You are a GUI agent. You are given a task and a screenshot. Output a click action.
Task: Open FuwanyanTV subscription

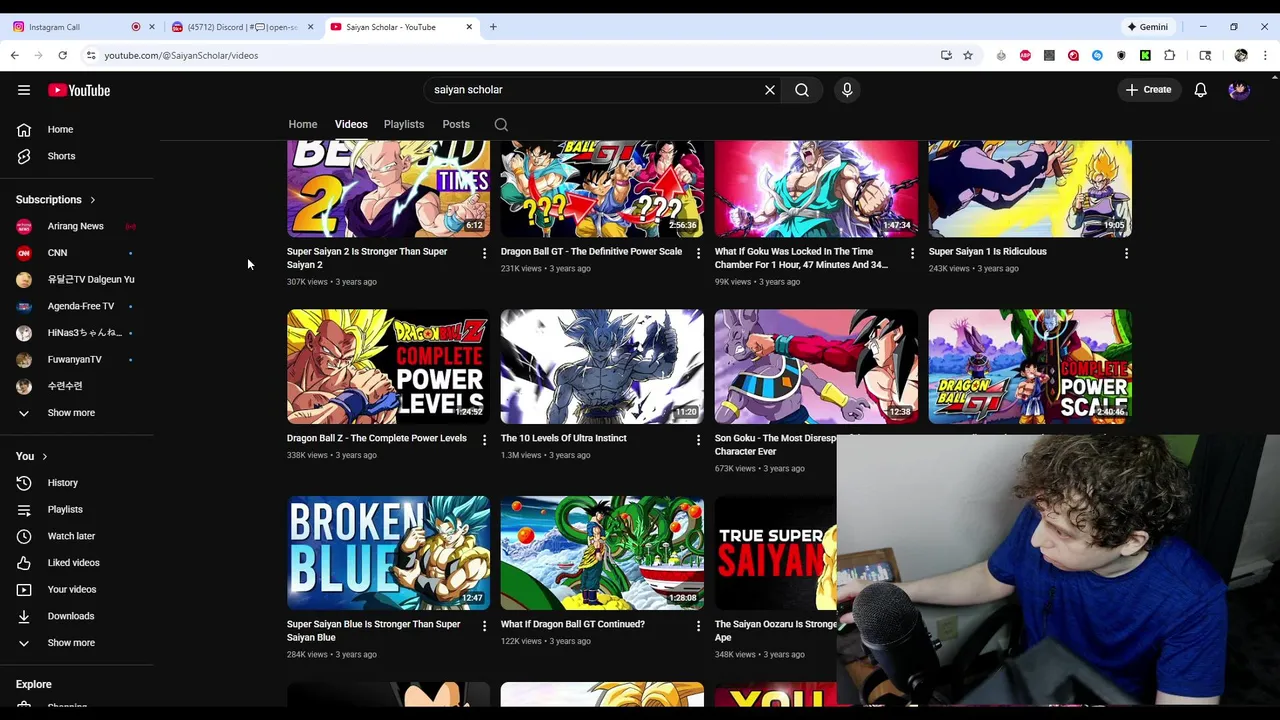77,359
